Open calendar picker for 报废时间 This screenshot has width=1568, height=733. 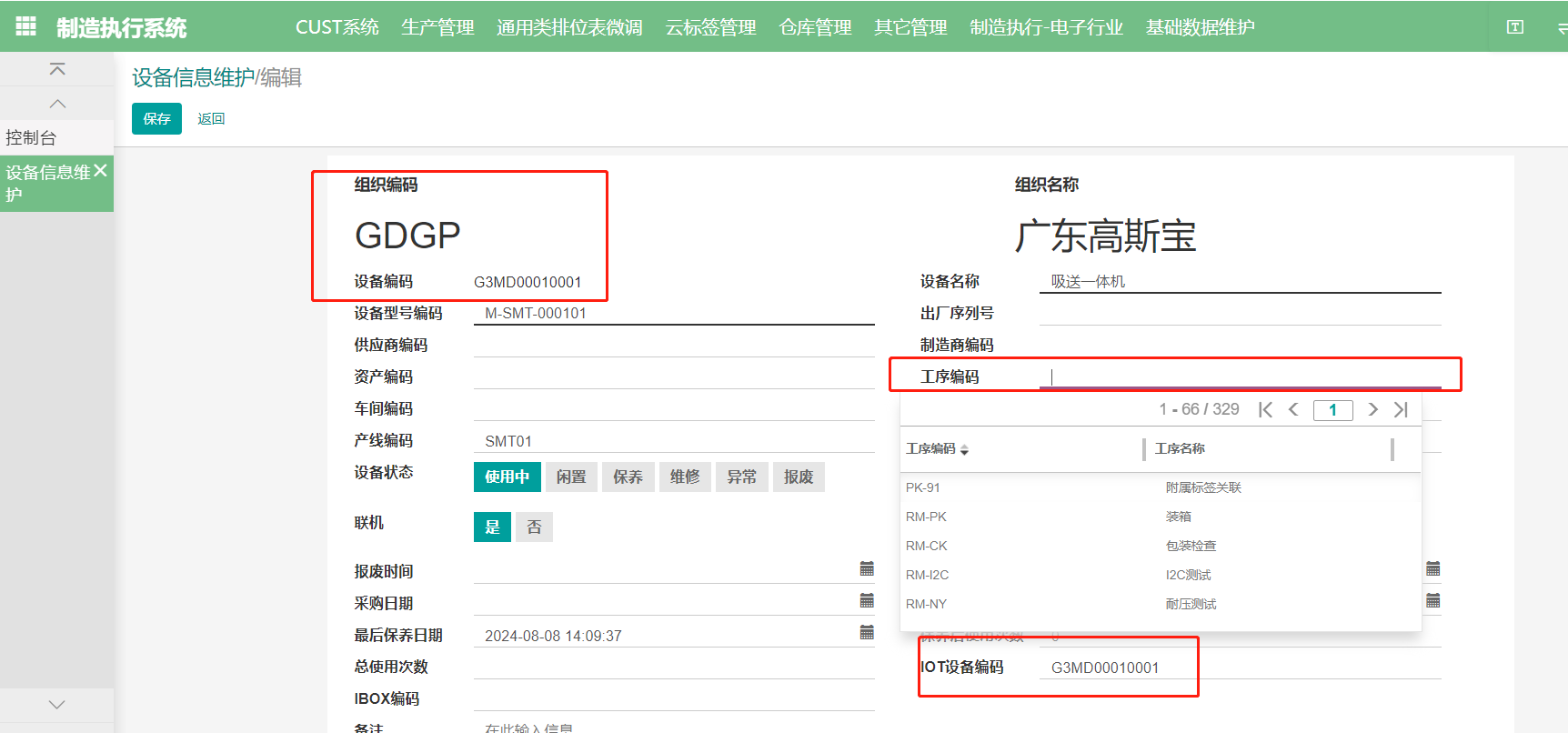[867, 568]
